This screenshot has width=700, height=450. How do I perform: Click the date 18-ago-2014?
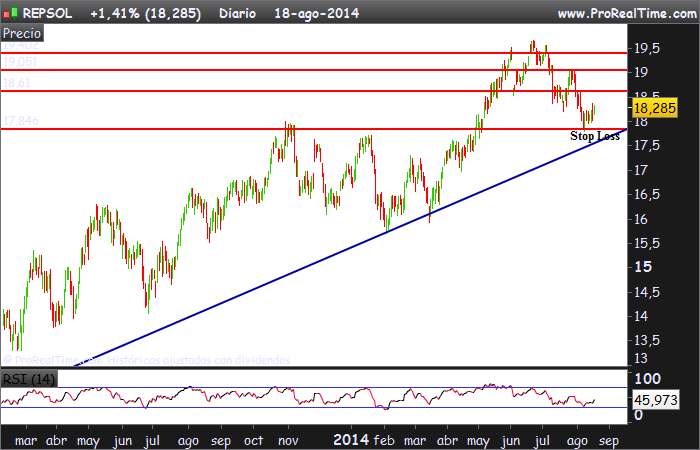click(x=317, y=13)
